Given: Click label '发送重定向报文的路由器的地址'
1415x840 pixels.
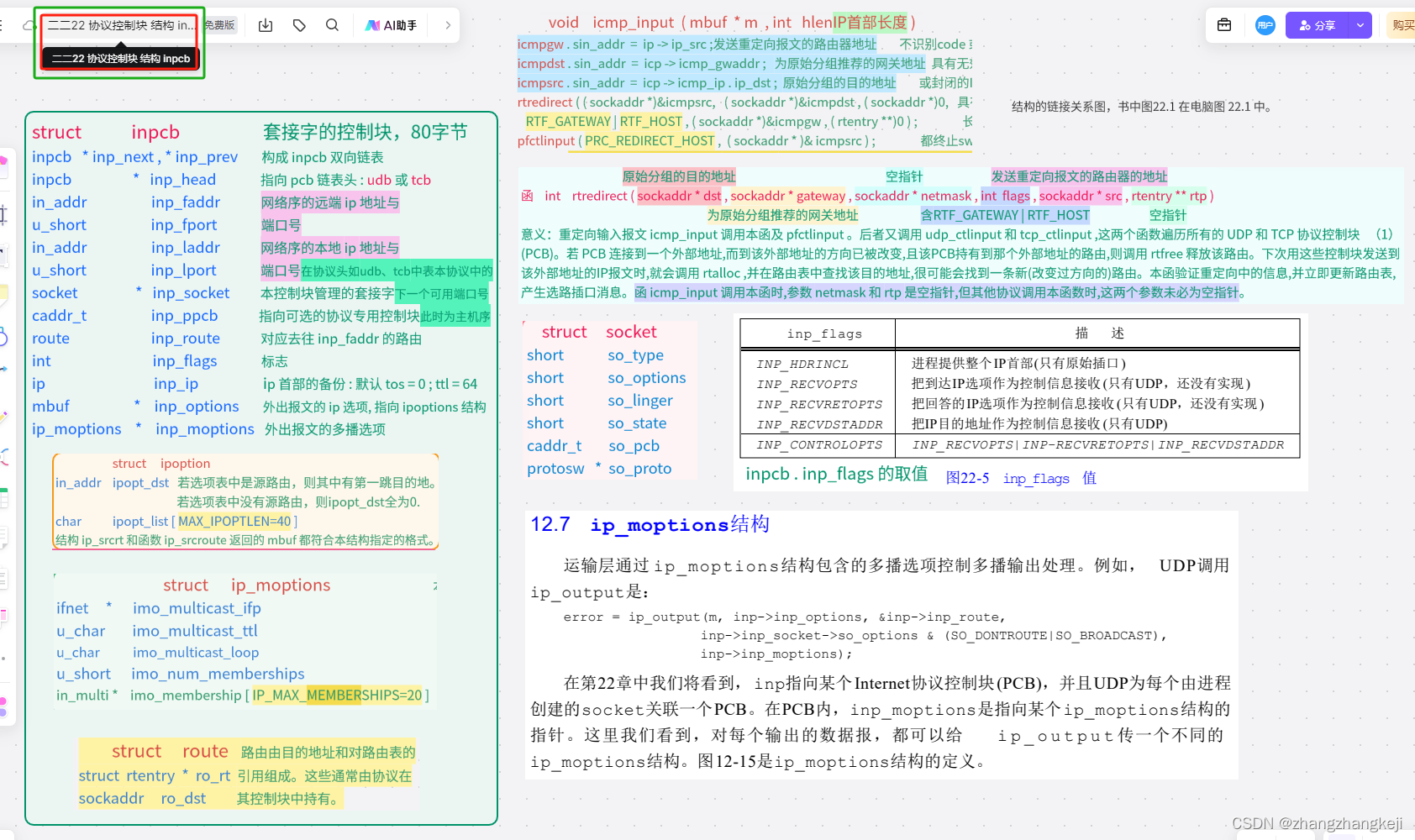Looking at the screenshot, I should pos(1079,176).
